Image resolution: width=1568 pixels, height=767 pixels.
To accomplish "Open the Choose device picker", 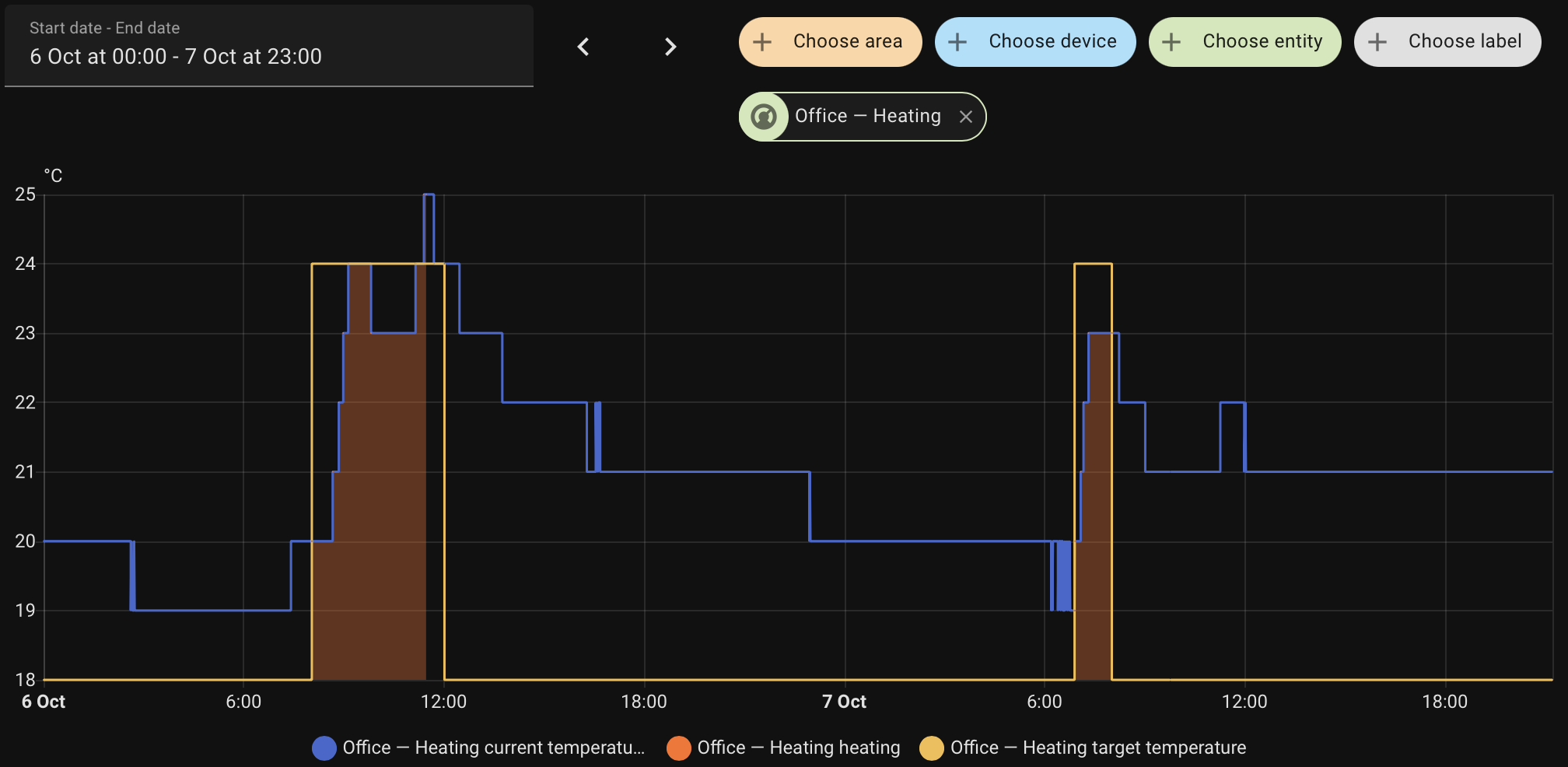I will point(1052,42).
